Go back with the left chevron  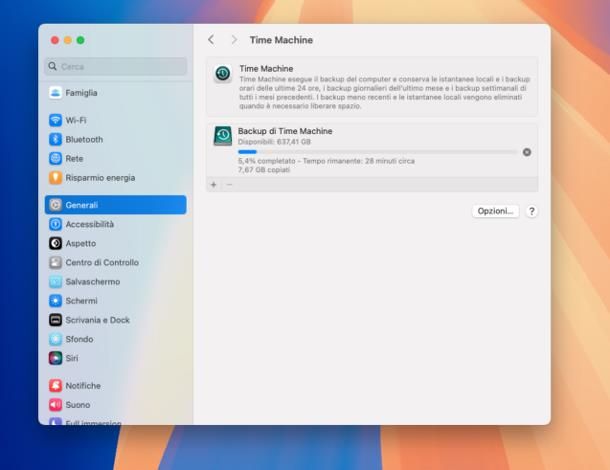coord(211,40)
